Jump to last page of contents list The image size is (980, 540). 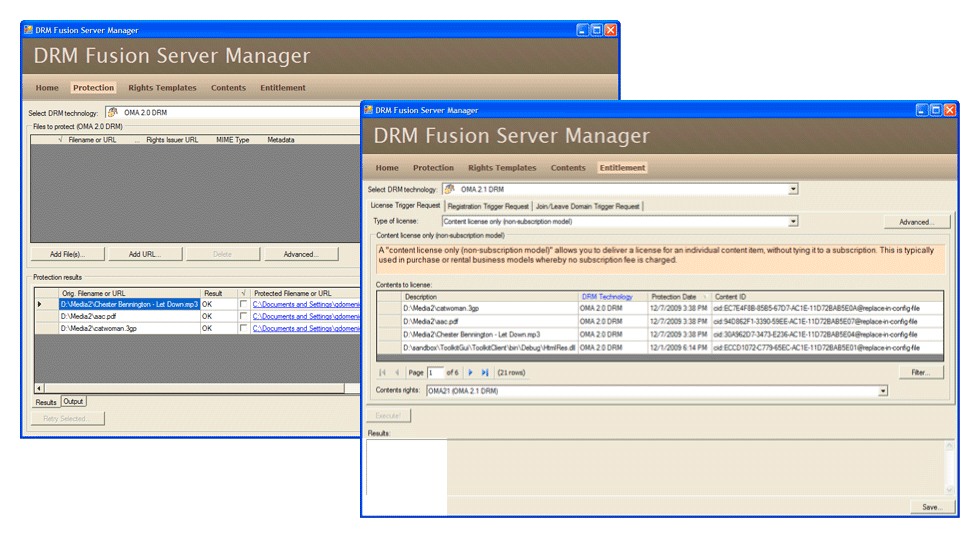click(485, 372)
